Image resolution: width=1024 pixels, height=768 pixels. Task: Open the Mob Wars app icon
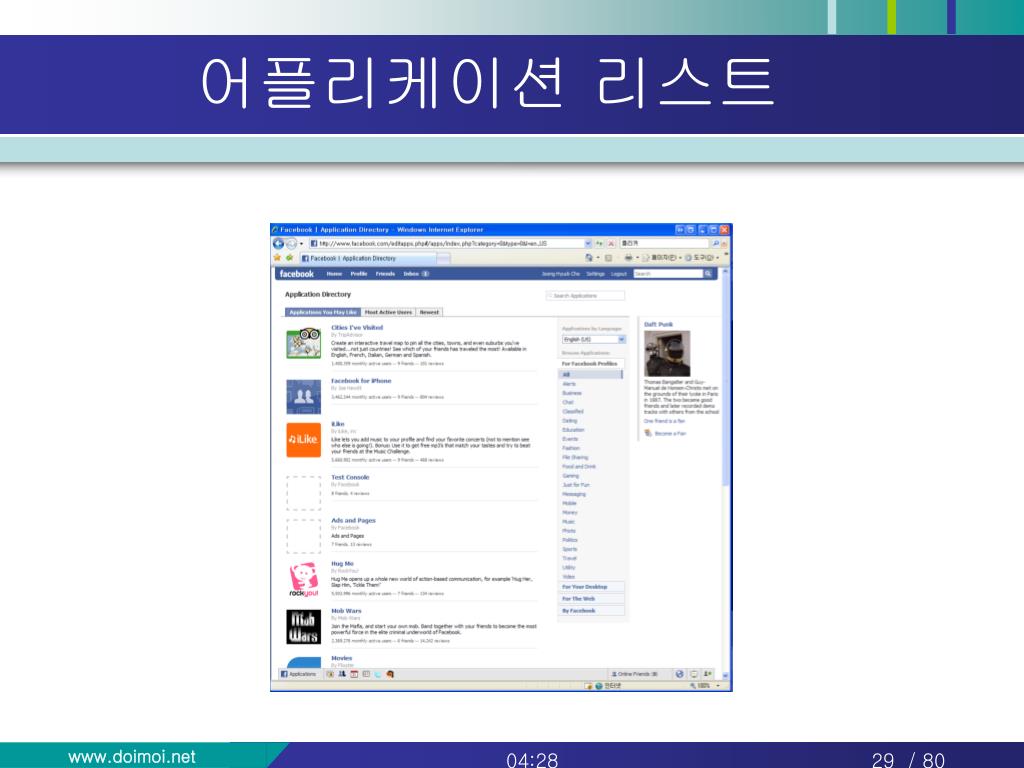[304, 626]
